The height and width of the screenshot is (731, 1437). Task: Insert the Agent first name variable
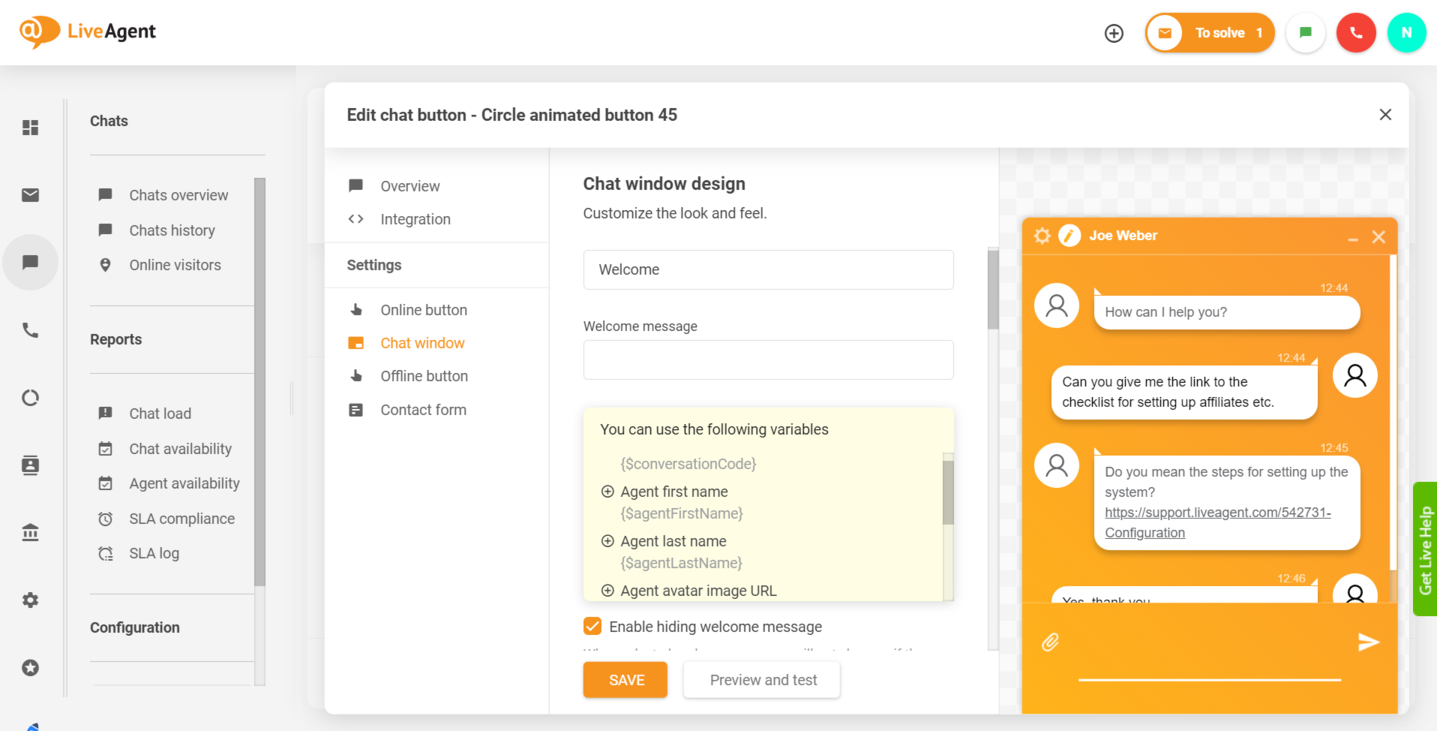point(607,492)
